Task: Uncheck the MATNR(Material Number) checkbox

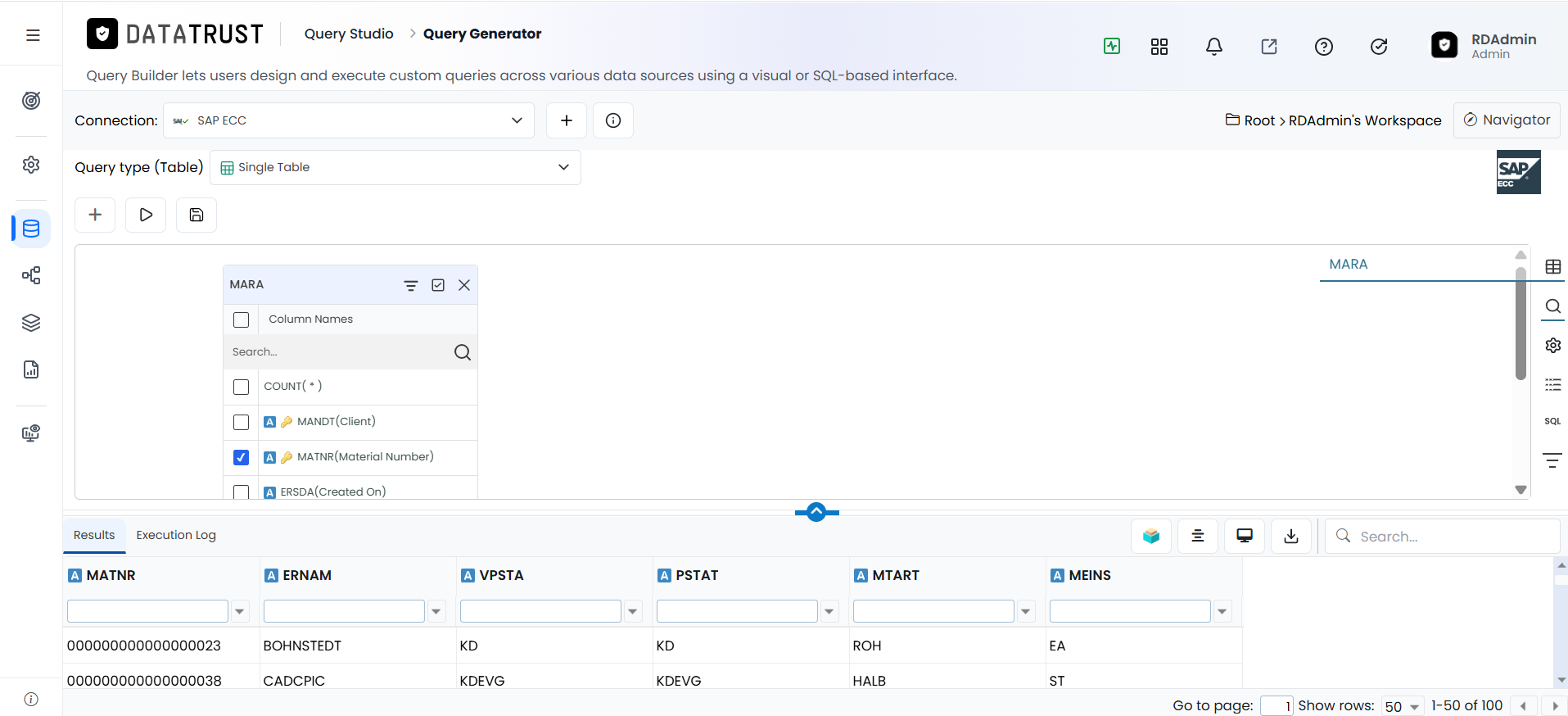Action: [241, 457]
